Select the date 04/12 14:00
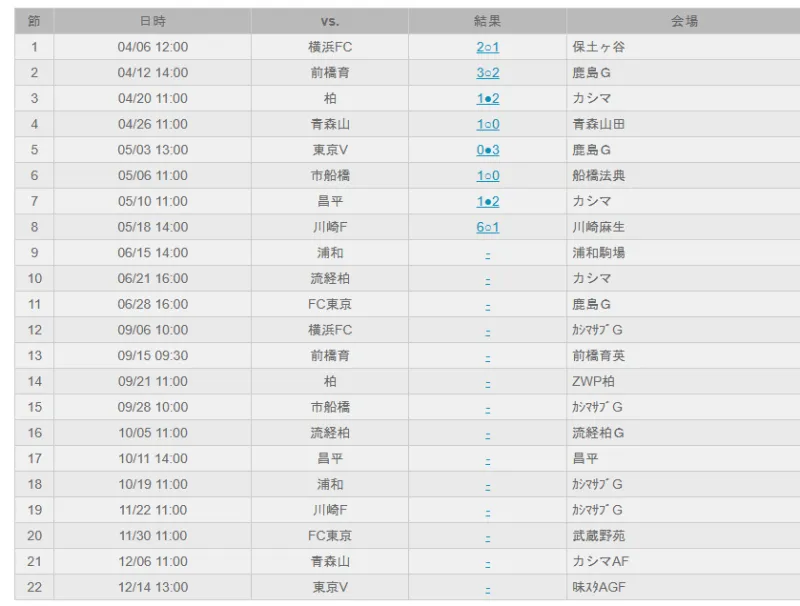This screenshot has height=606, width=800. [x=153, y=72]
